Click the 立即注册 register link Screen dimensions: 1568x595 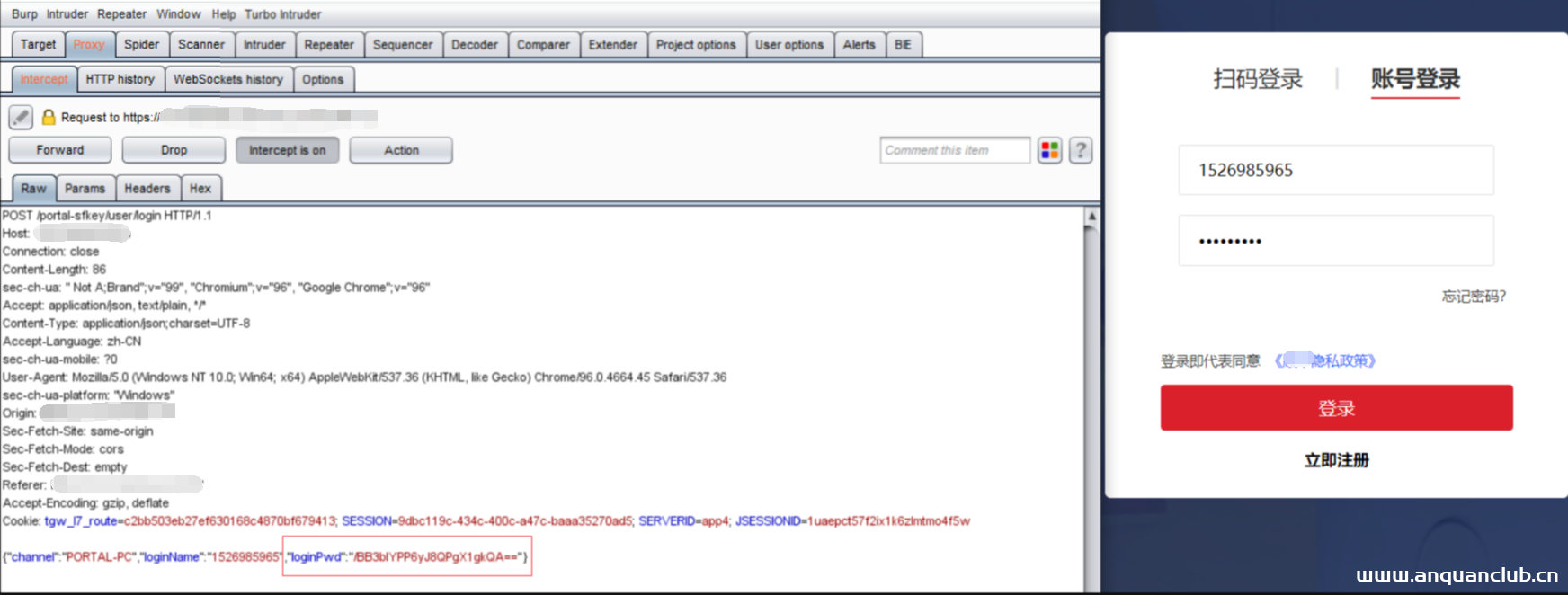pyautogui.click(x=1336, y=460)
